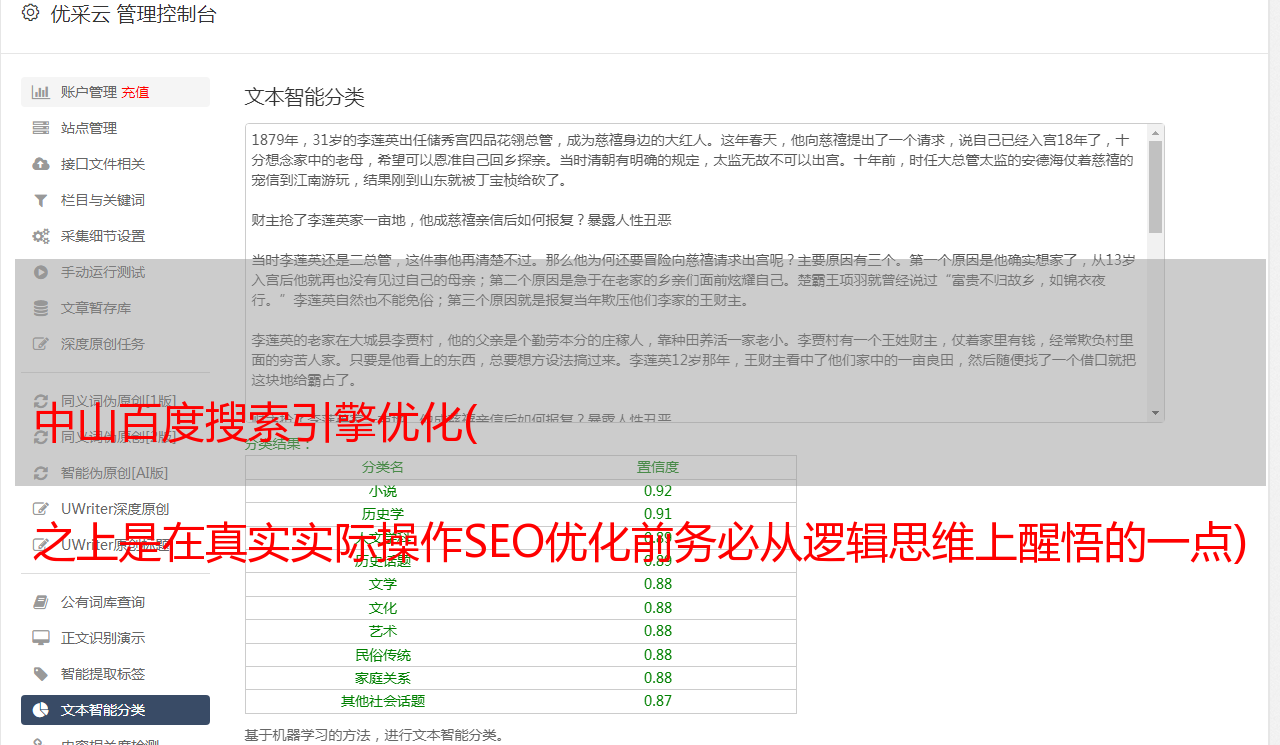Select the 文学 category cell
The image size is (1280, 745).
(x=383, y=584)
